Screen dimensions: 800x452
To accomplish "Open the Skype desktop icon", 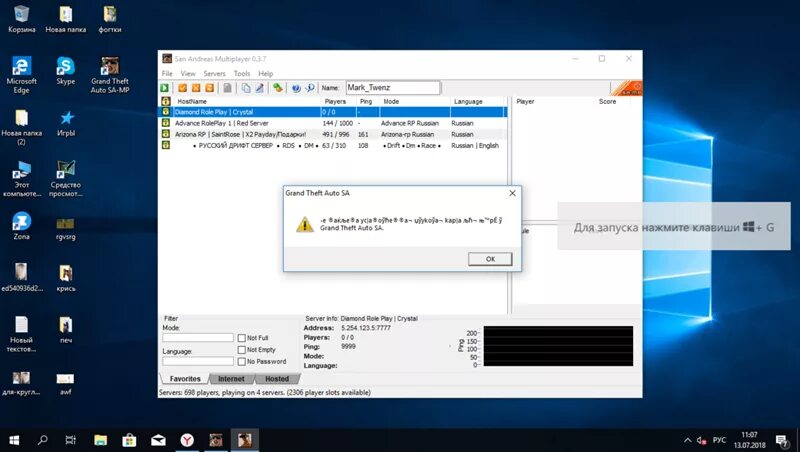I will [66, 70].
